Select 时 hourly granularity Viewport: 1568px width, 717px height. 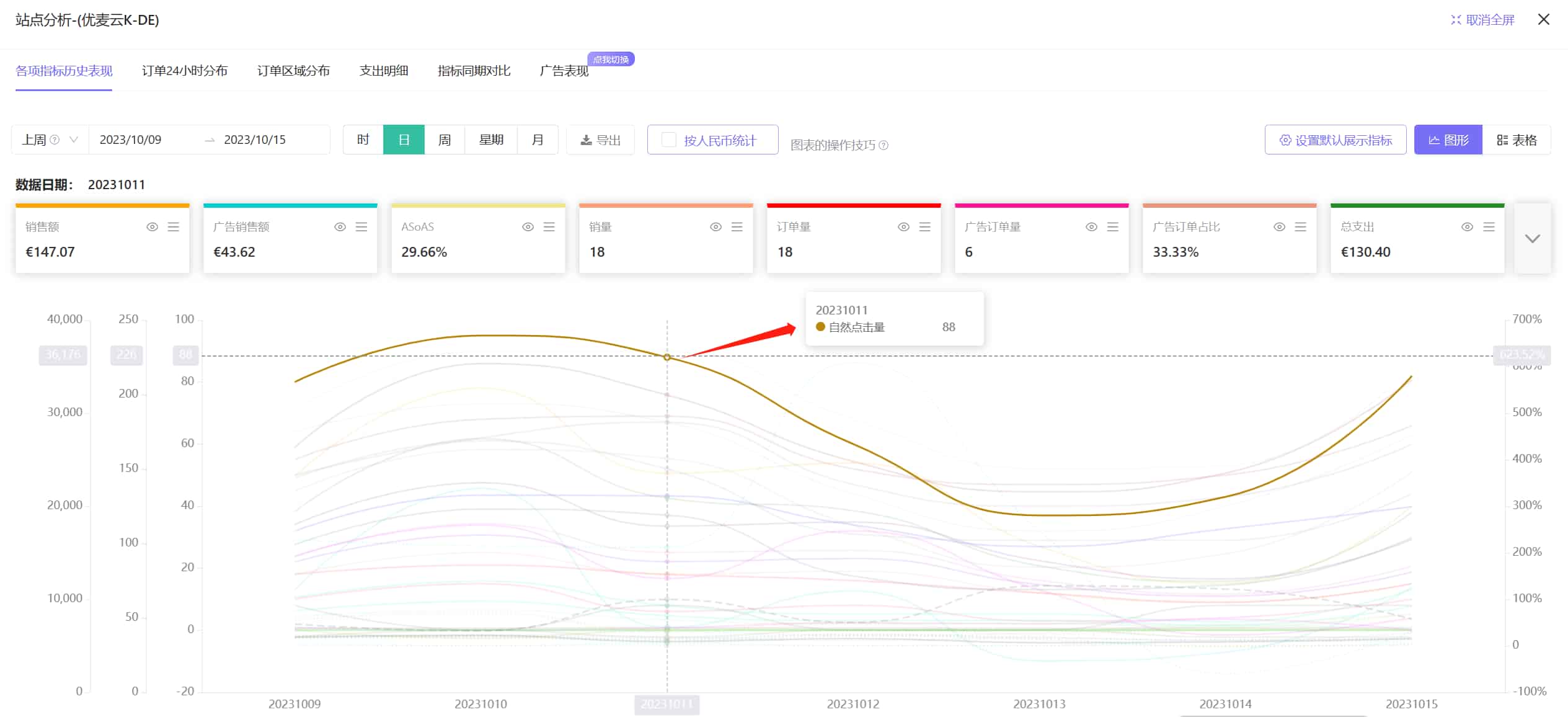(x=363, y=140)
